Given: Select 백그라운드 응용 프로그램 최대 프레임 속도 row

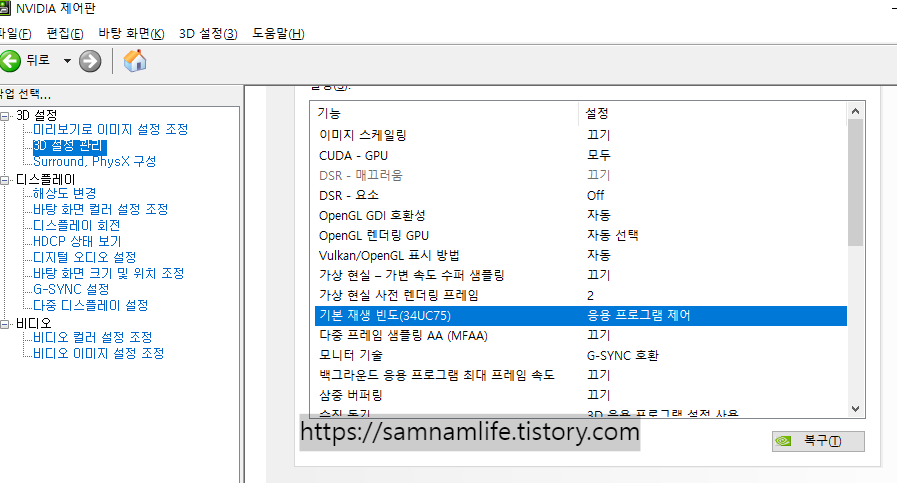Looking at the screenshot, I should pos(581,375).
